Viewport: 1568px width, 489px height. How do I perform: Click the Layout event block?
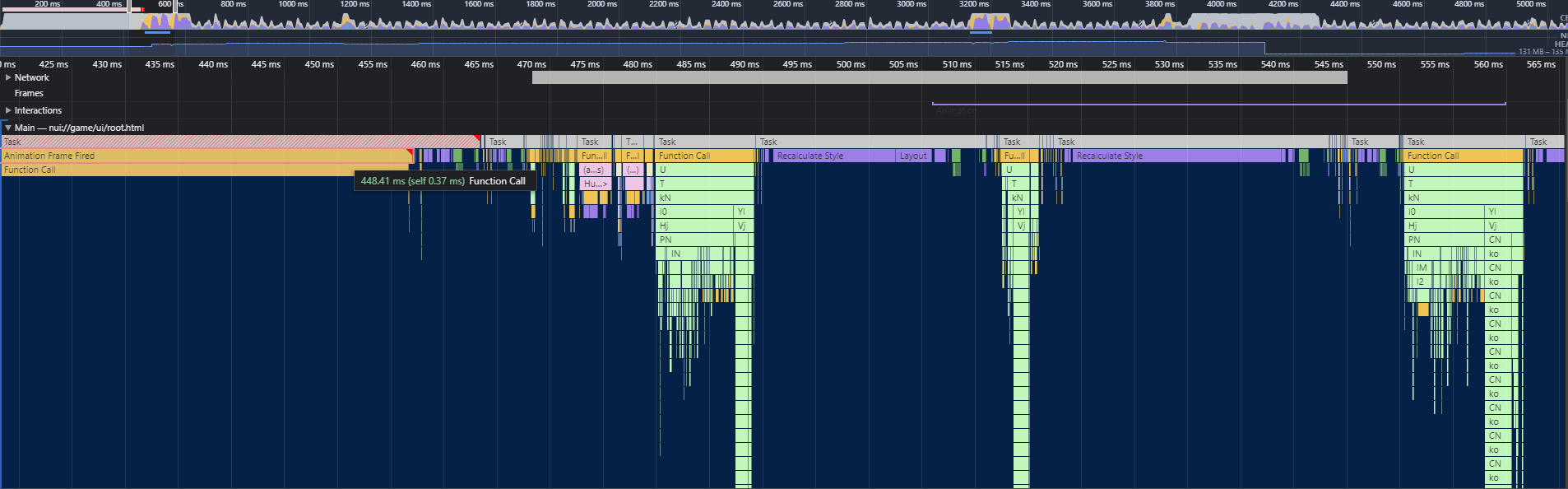tap(913, 156)
